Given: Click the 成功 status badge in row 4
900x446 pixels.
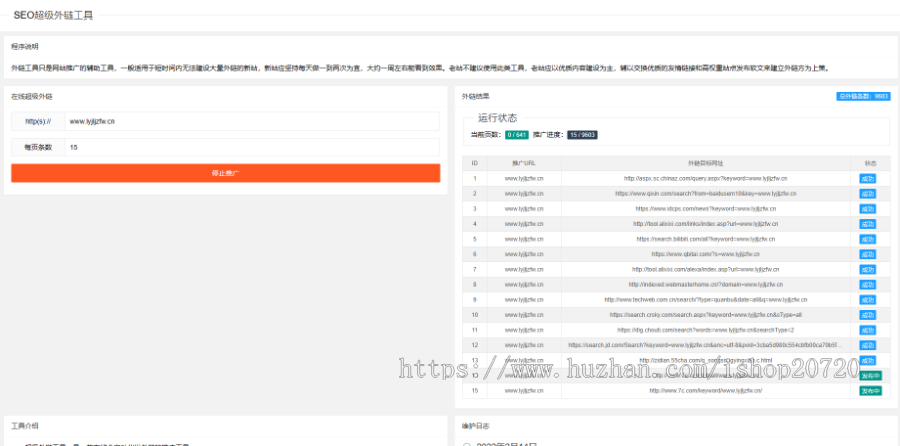Looking at the screenshot, I should [x=867, y=224].
